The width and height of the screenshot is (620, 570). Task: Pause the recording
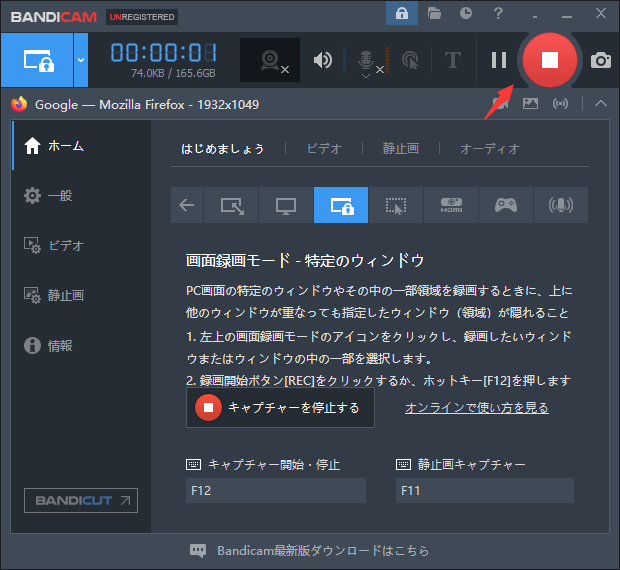click(499, 60)
